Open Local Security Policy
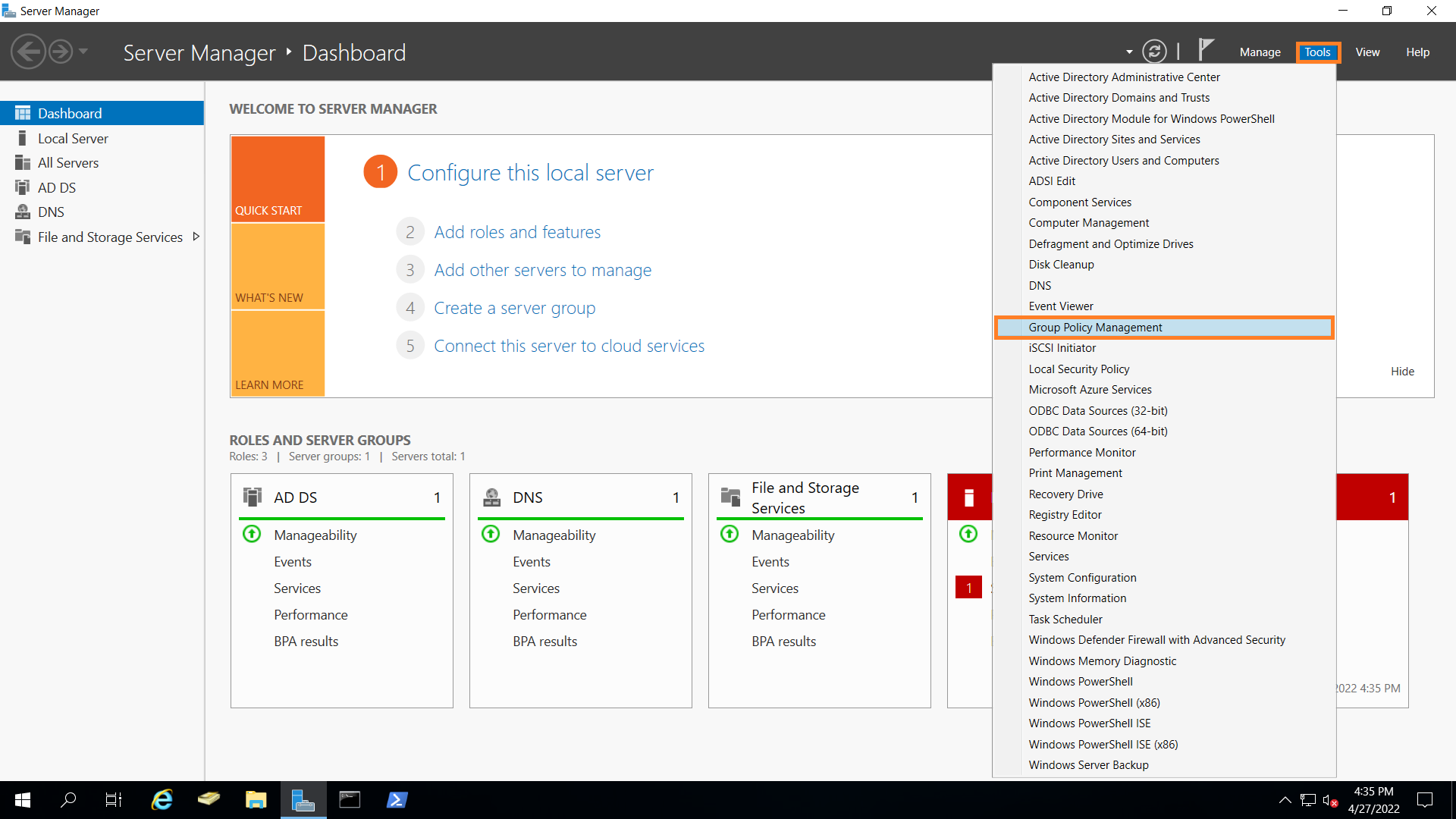The width and height of the screenshot is (1456, 819). pyautogui.click(x=1078, y=369)
